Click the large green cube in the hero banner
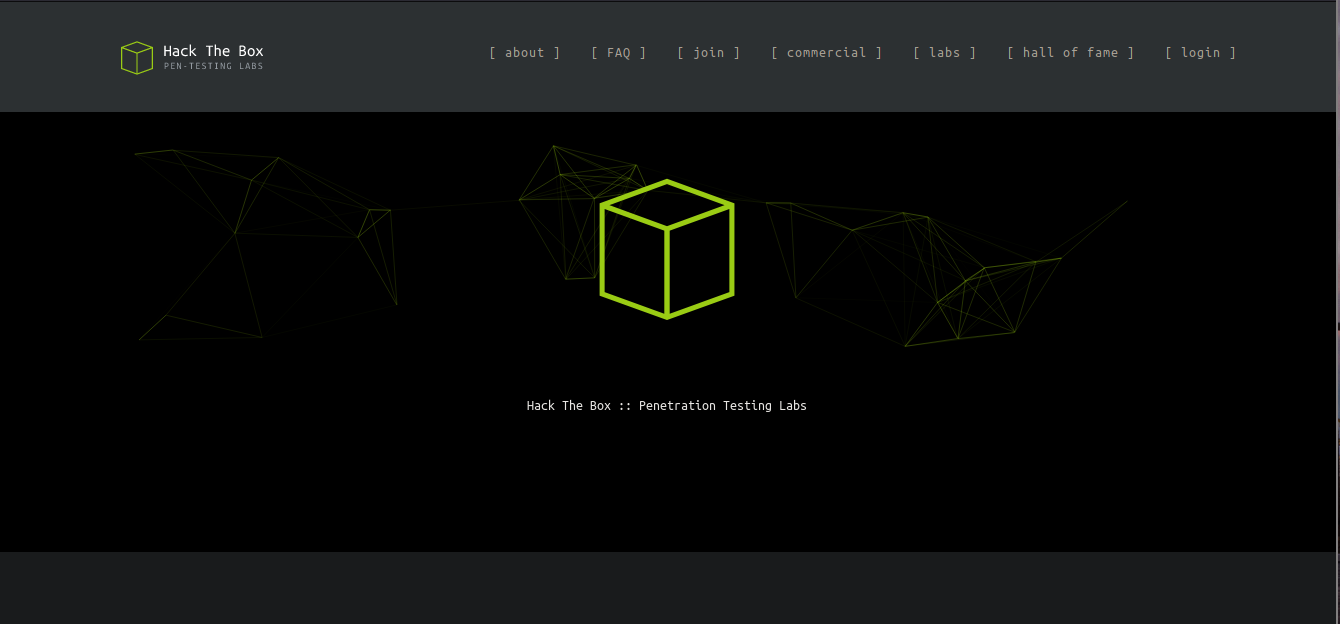Screen dimensions: 1340x624 [x=667, y=250]
